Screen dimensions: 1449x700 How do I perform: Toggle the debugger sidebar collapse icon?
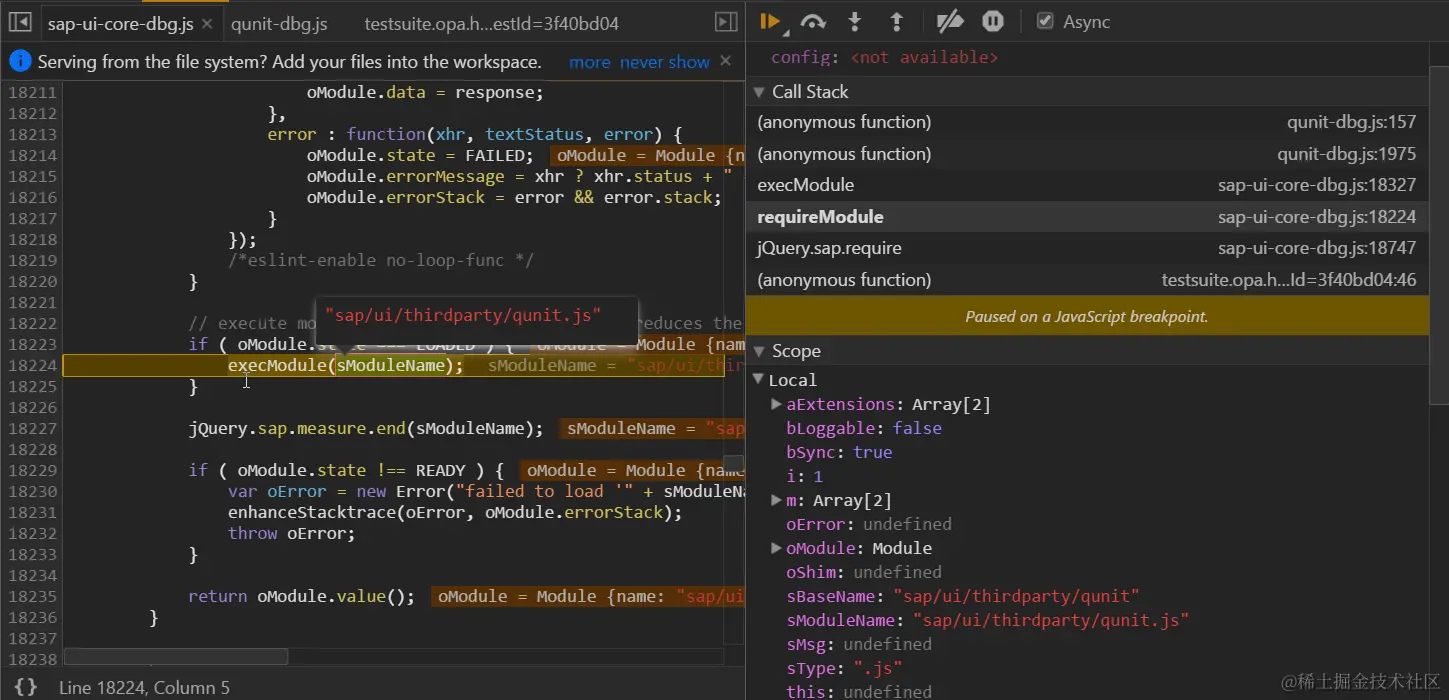pos(726,22)
